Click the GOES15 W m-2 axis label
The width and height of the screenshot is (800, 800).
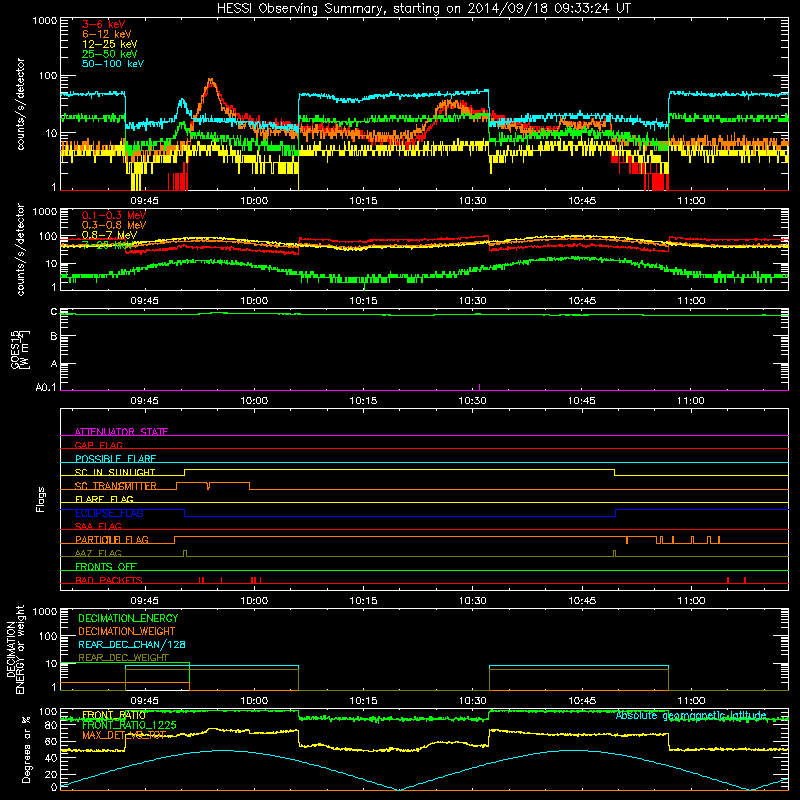(x=20, y=349)
